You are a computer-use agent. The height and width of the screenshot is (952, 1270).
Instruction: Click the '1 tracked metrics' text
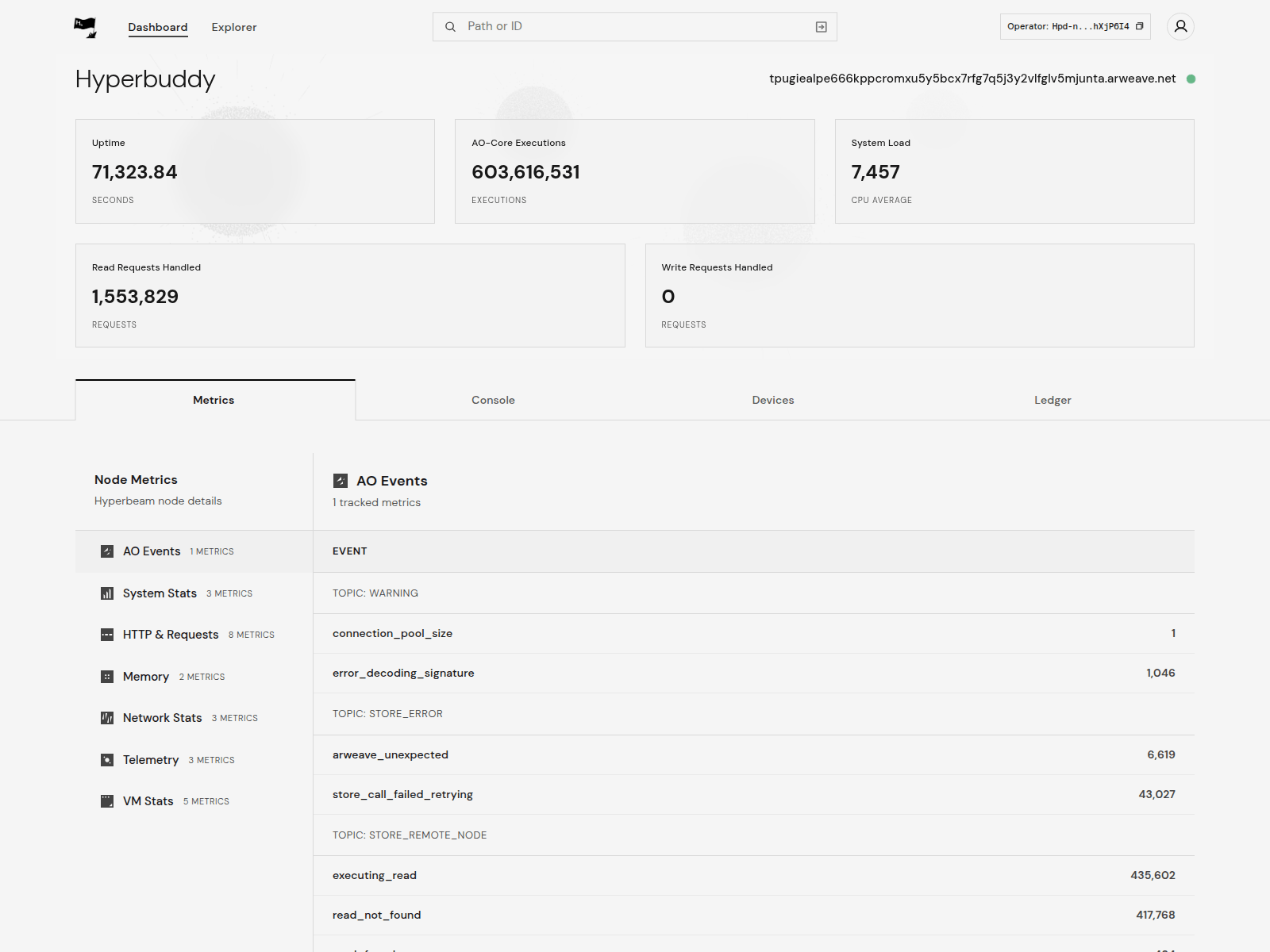coord(376,503)
